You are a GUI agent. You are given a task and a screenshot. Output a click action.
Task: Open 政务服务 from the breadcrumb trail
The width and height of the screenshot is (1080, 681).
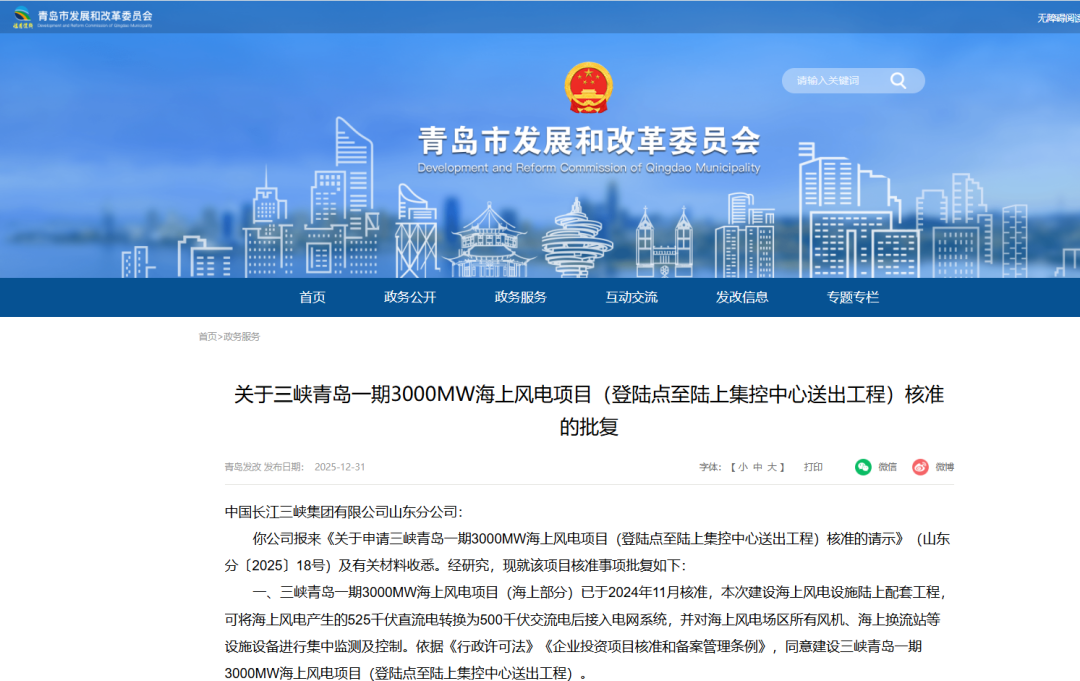pos(242,336)
